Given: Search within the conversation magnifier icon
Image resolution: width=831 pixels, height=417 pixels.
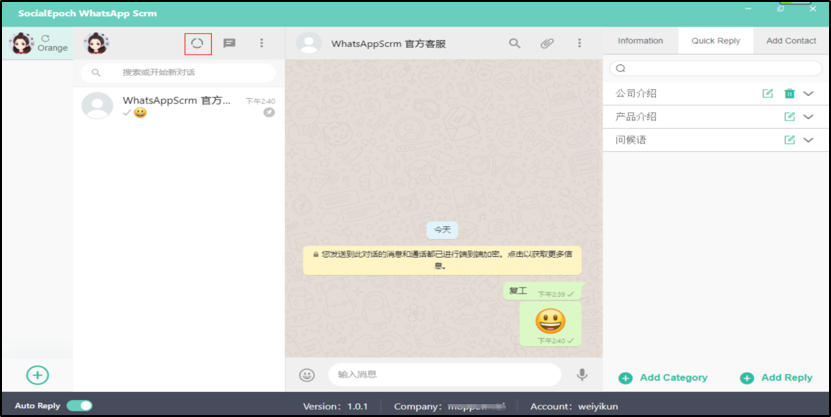Looking at the screenshot, I should (515, 43).
